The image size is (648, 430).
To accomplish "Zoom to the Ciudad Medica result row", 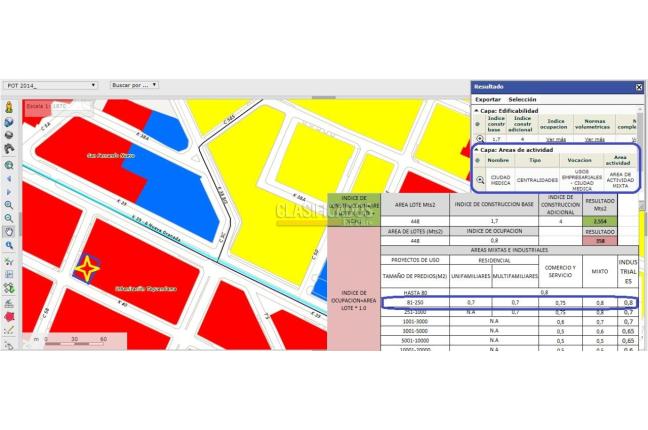I will click(x=480, y=180).
